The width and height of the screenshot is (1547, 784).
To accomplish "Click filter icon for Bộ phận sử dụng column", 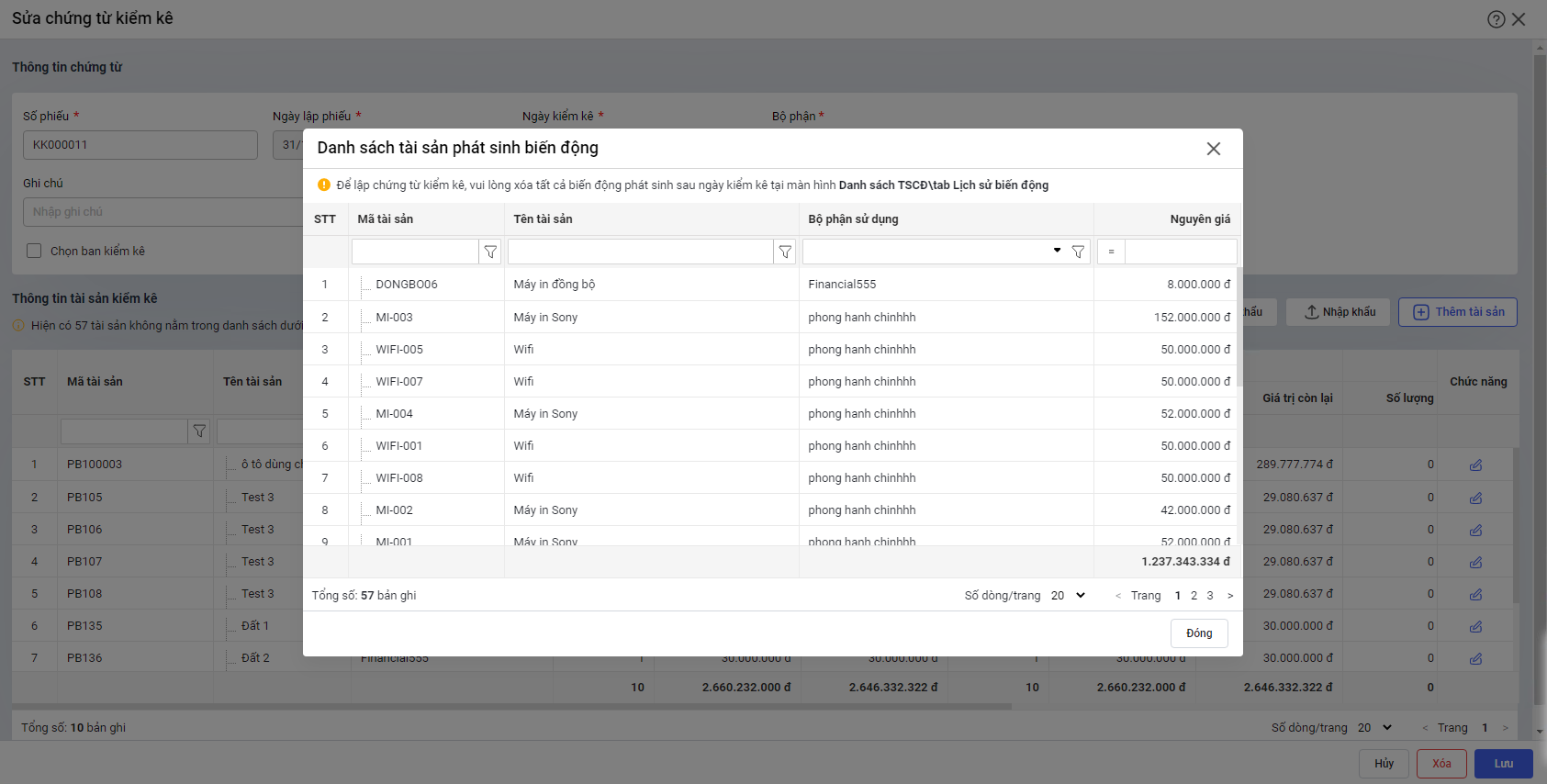I will coord(1078,252).
